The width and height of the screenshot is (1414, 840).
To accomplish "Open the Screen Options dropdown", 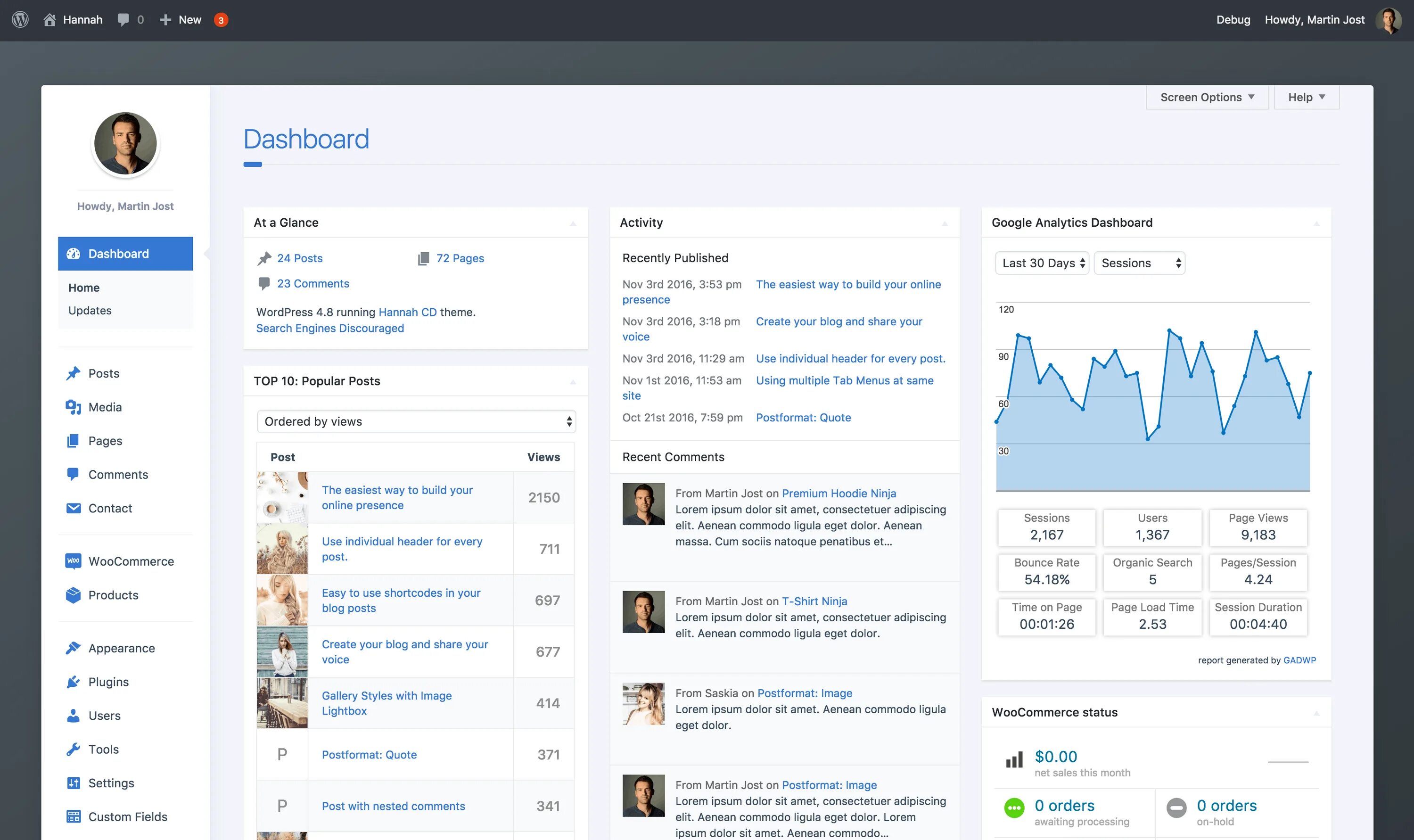I will pos(1206,96).
